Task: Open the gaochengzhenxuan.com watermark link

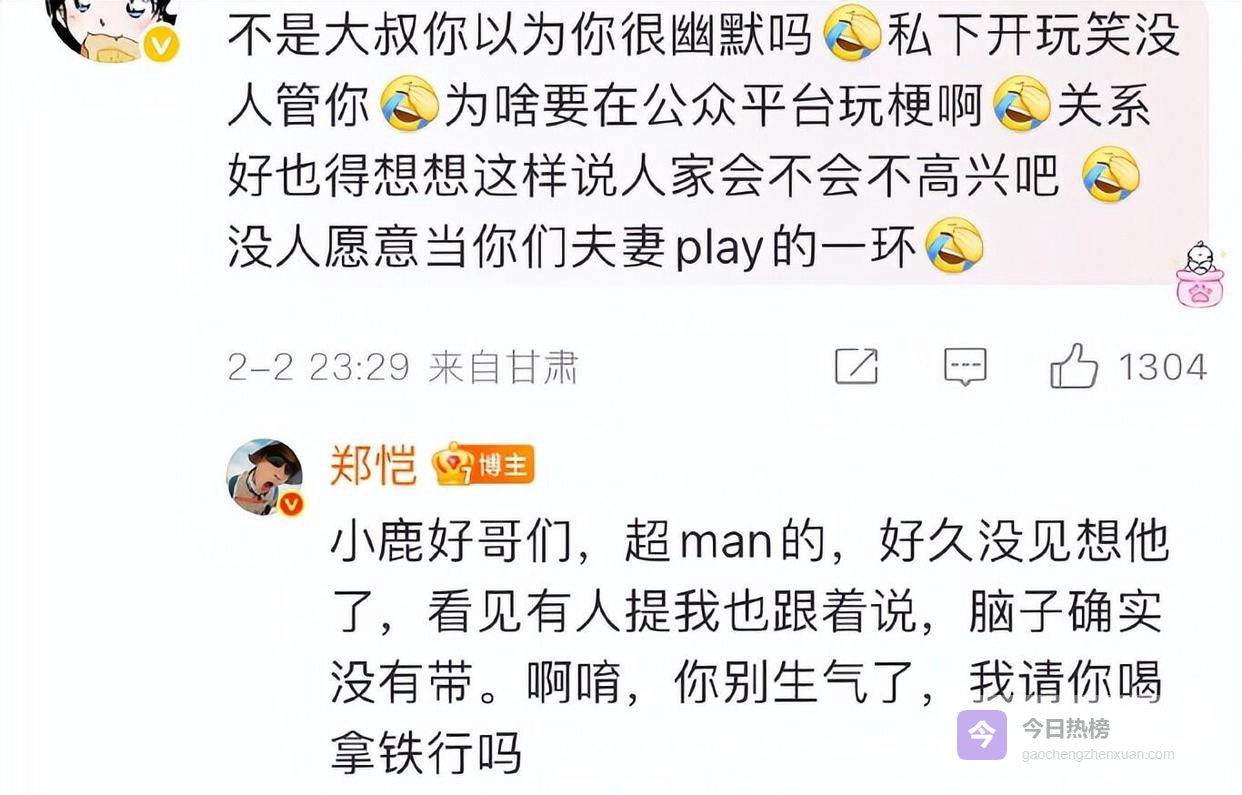Action: tap(1098, 755)
